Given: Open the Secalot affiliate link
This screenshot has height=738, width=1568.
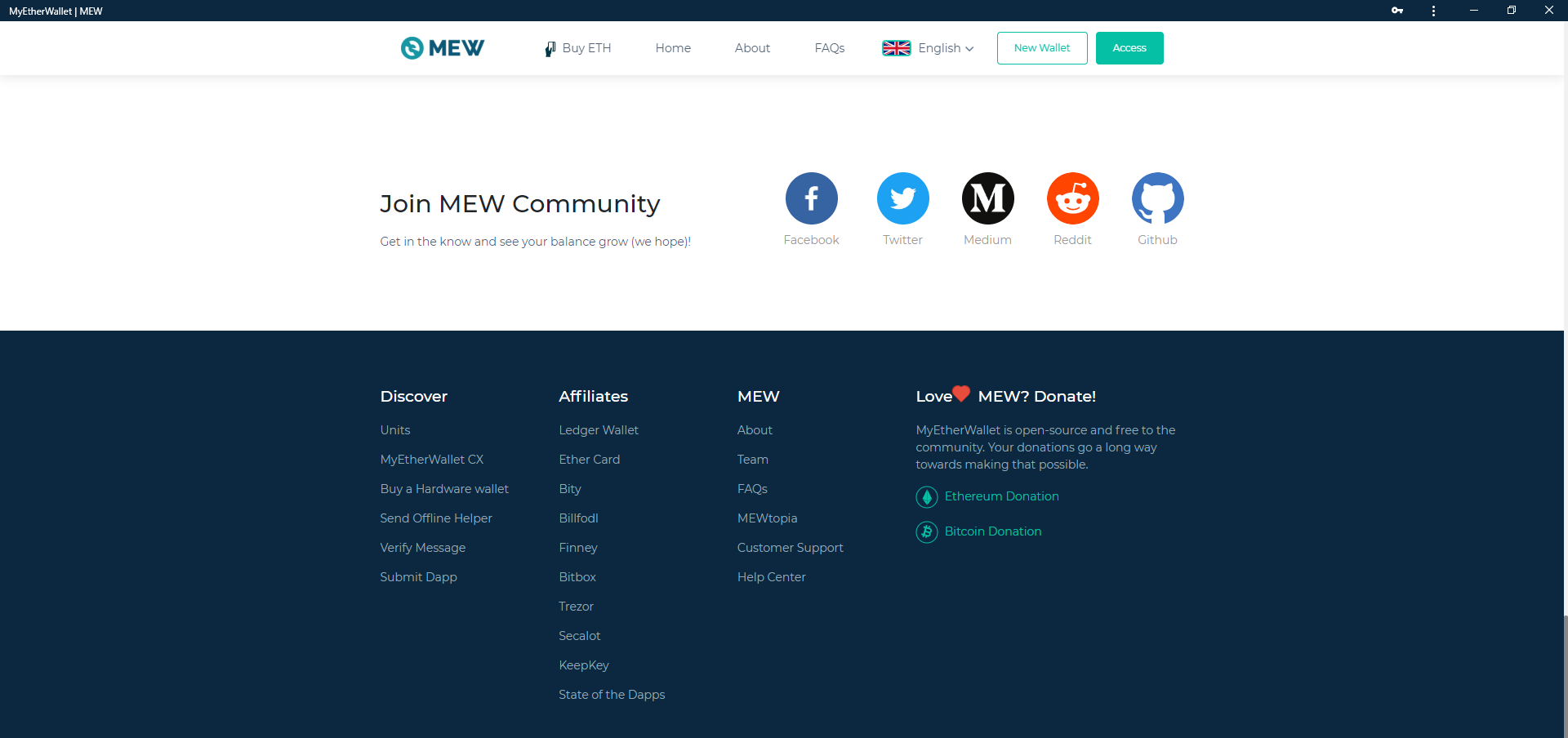Looking at the screenshot, I should click(x=580, y=636).
